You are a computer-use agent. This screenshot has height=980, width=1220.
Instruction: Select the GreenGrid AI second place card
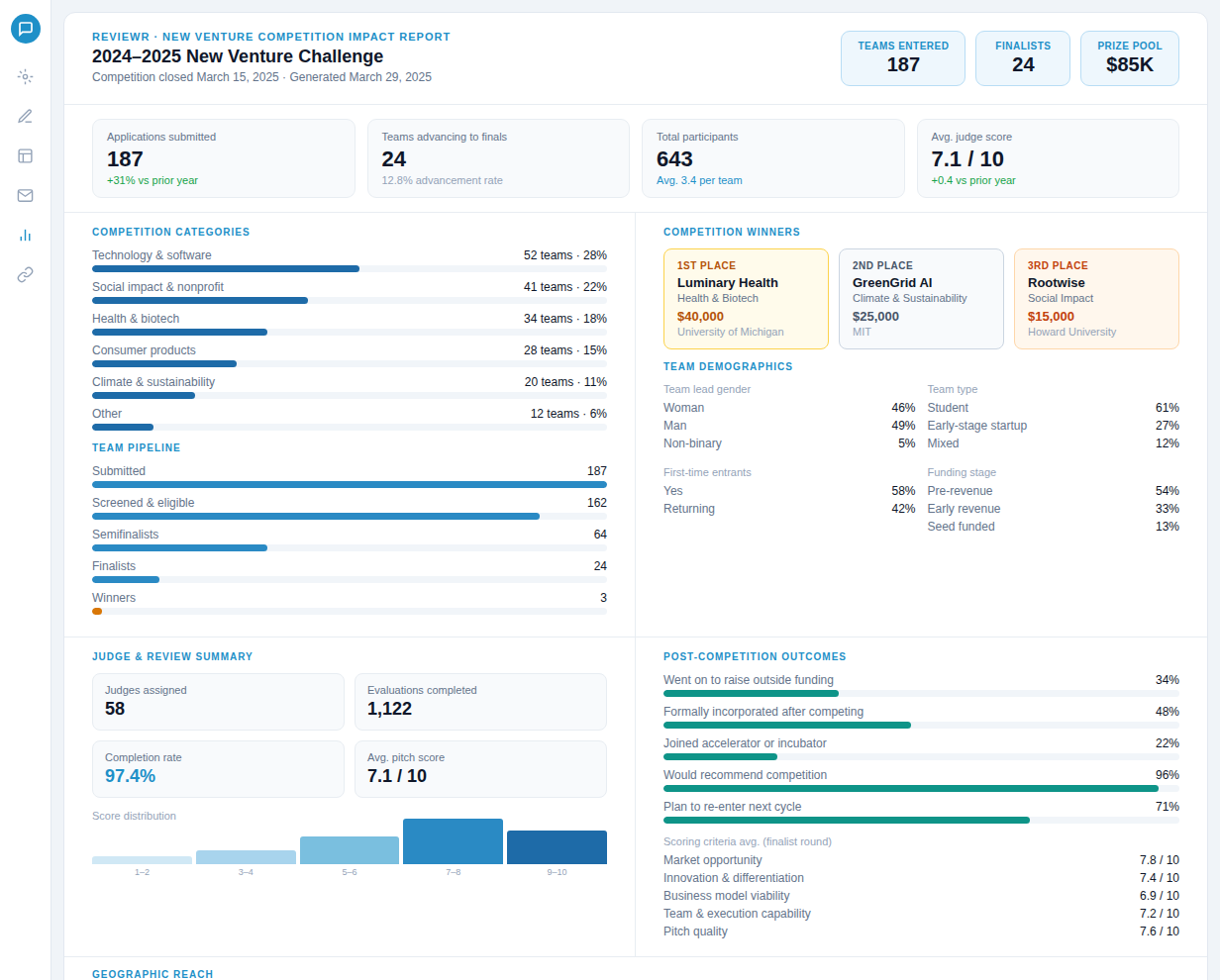[921, 299]
